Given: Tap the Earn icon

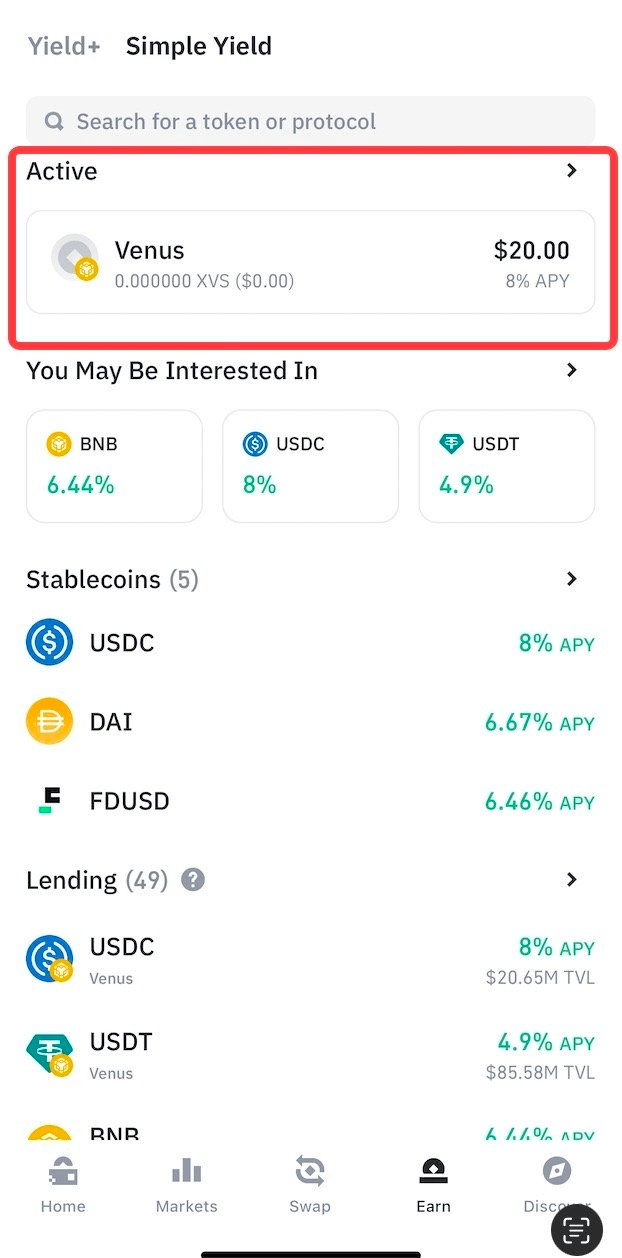Looking at the screenshot, I should [x=433, y=1180].
